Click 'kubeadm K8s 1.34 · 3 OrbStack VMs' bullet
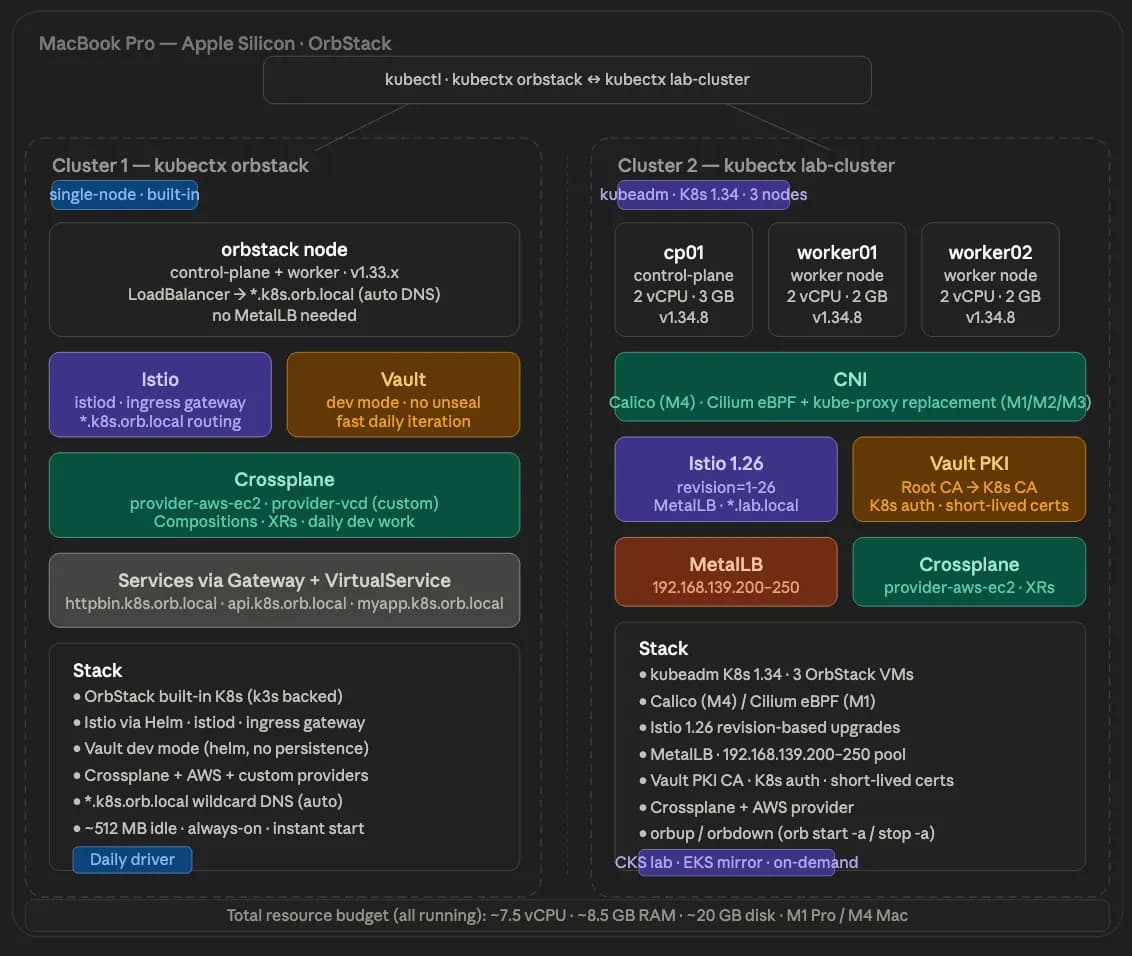1132x956 pixels. 776,674
